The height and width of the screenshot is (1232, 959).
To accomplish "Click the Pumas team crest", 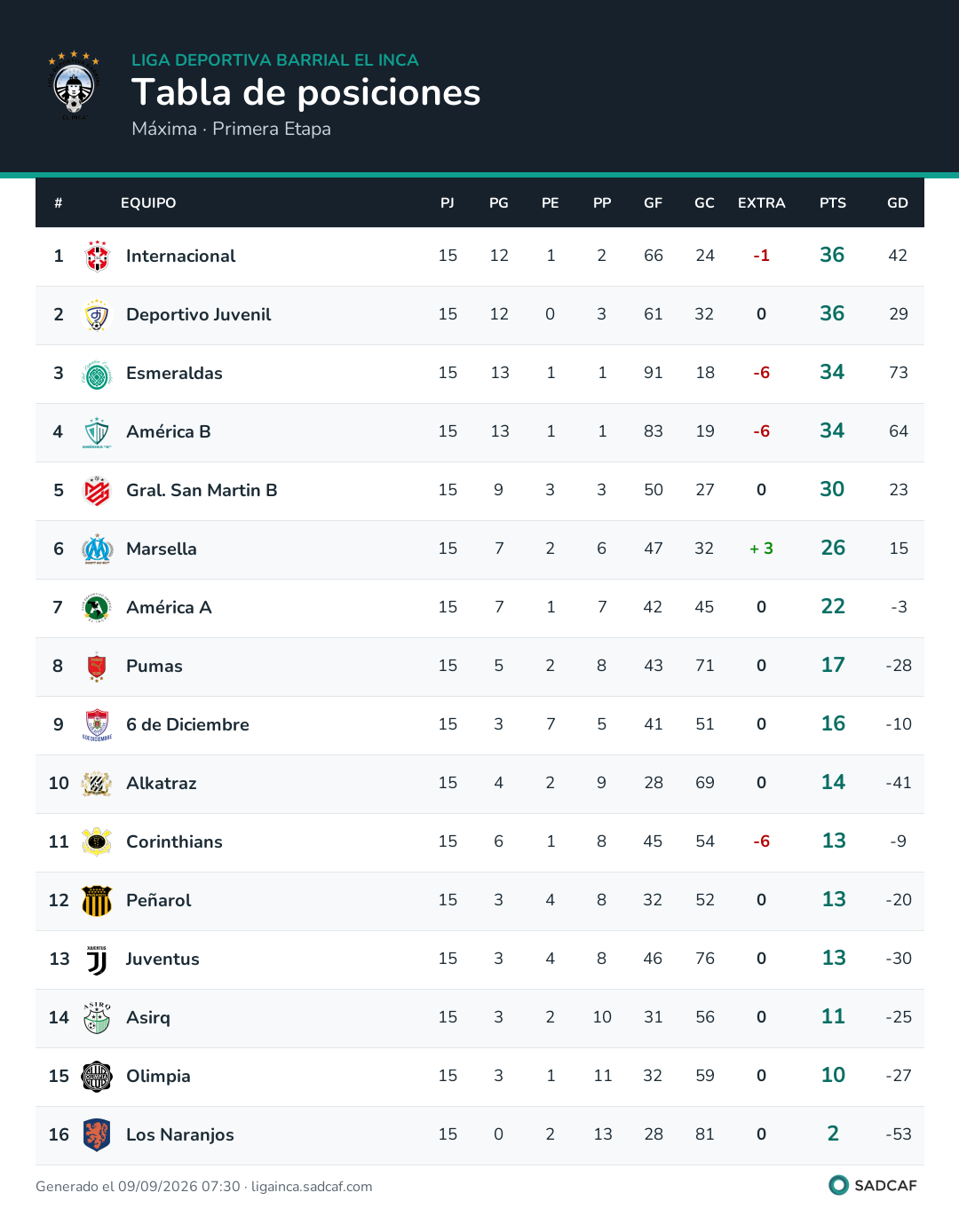I will tap(97, 667).
